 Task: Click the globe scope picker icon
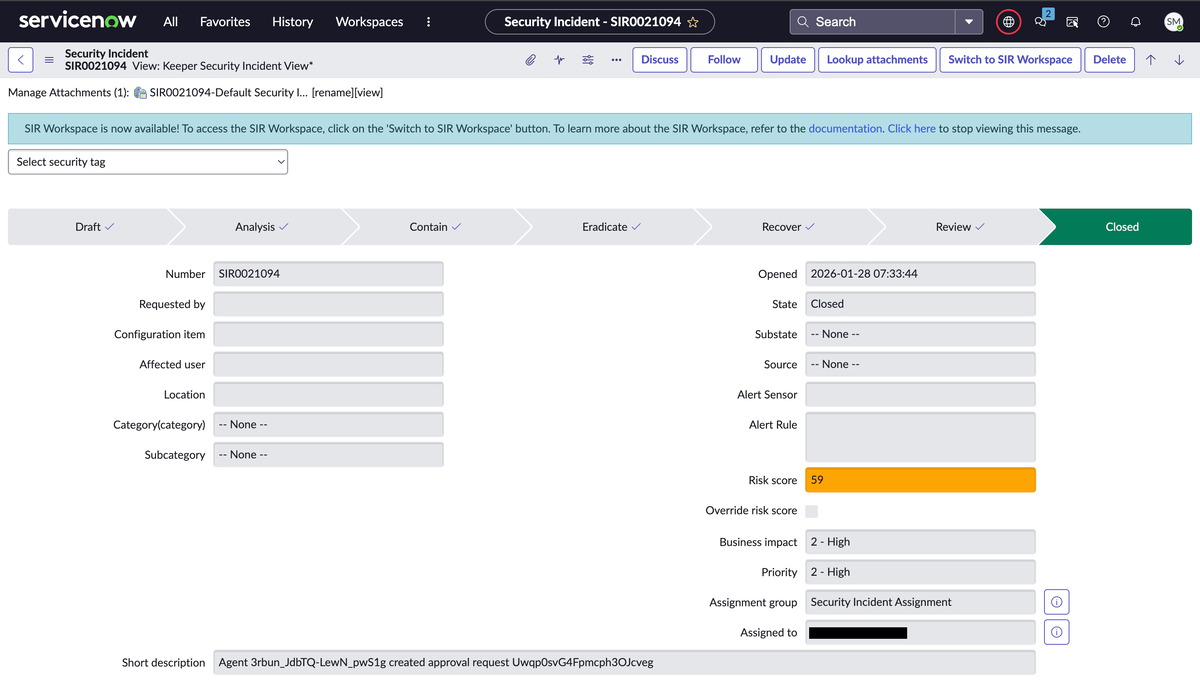(x=1008, y=22)
